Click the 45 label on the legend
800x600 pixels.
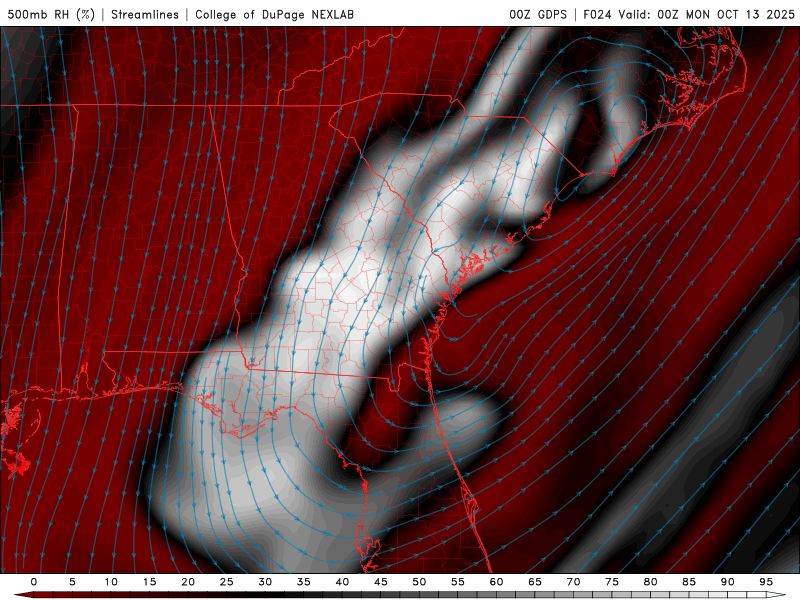381,582
